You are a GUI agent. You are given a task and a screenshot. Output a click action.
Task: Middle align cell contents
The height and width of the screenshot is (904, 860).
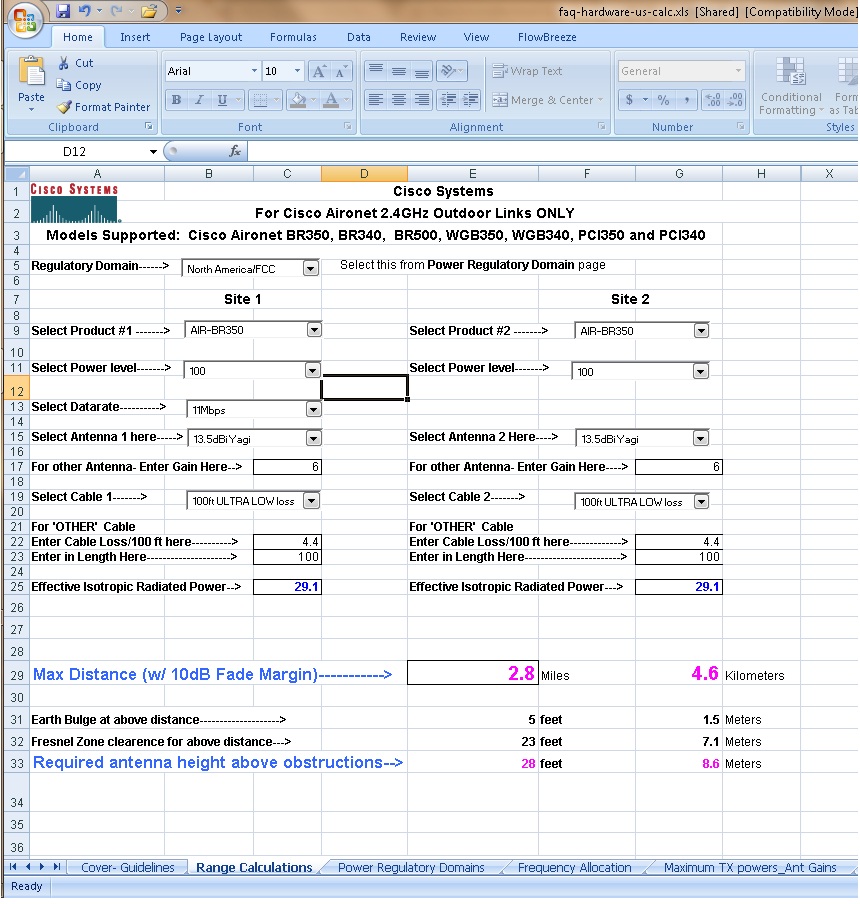pos(399,71)
